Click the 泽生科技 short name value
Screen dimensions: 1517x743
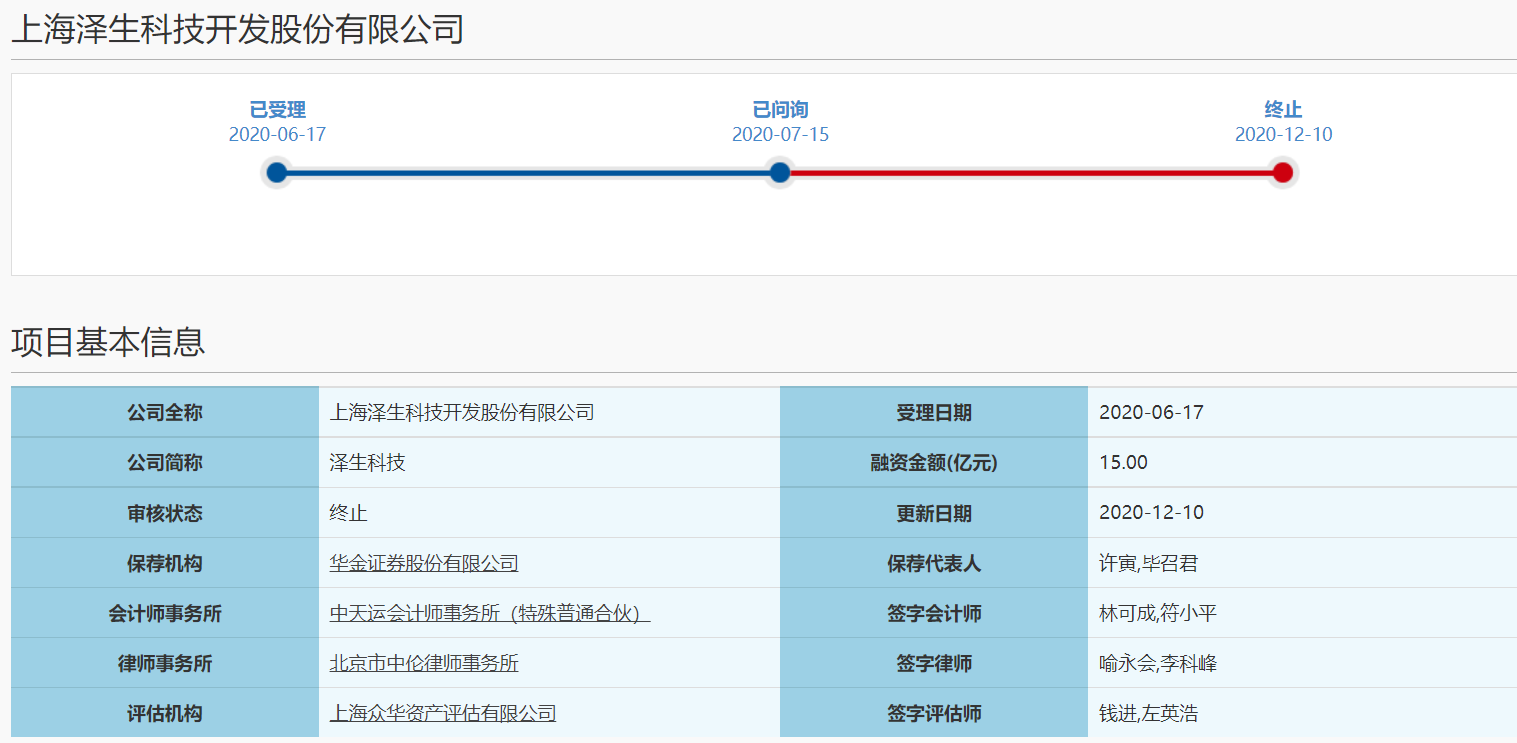click(367, 463)
